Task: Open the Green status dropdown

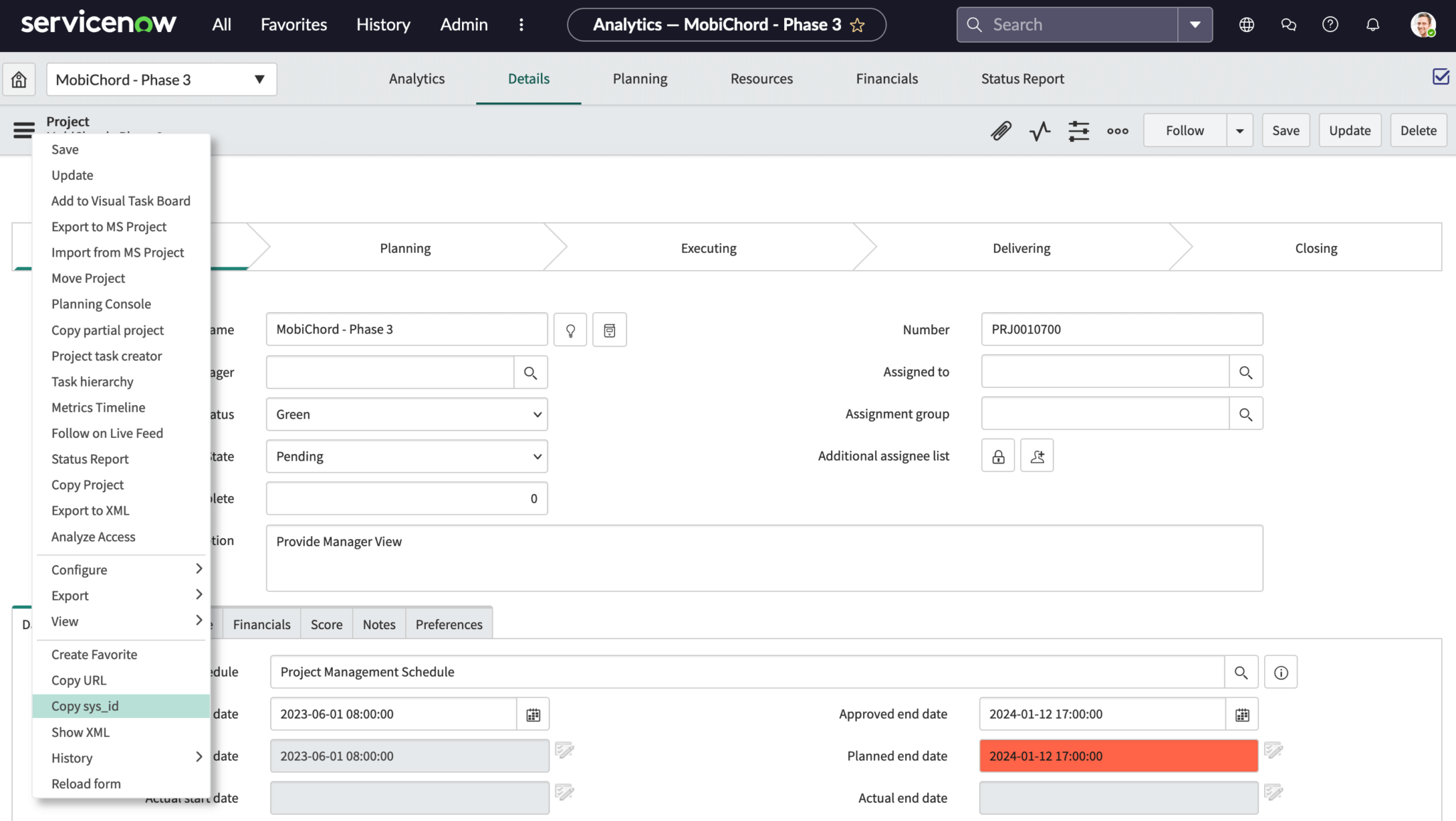Action: pyautogui.click(x=407, y=414)
